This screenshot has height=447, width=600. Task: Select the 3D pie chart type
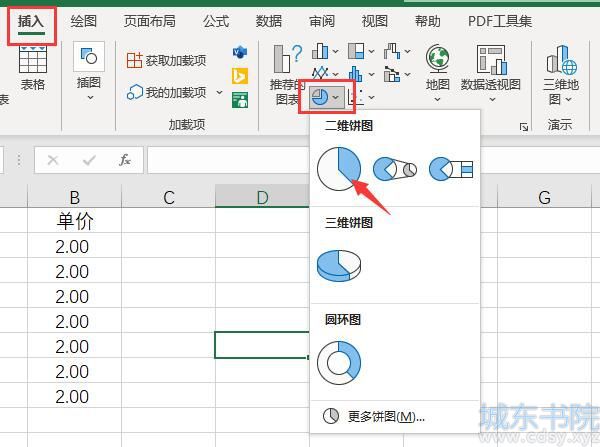coord(339,266)
